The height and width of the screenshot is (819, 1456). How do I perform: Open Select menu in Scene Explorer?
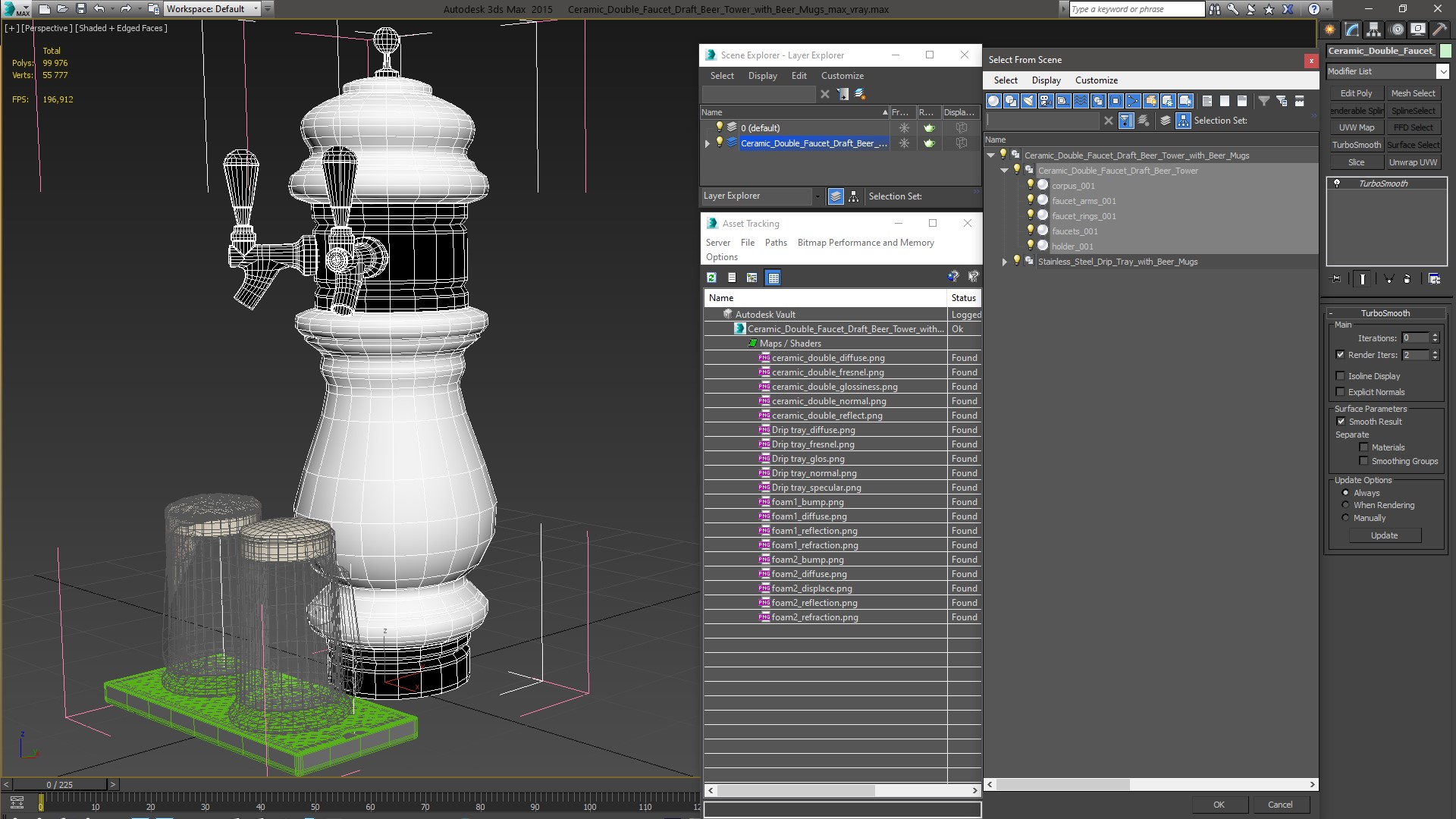pyautogui.click(x=722, y=76)
